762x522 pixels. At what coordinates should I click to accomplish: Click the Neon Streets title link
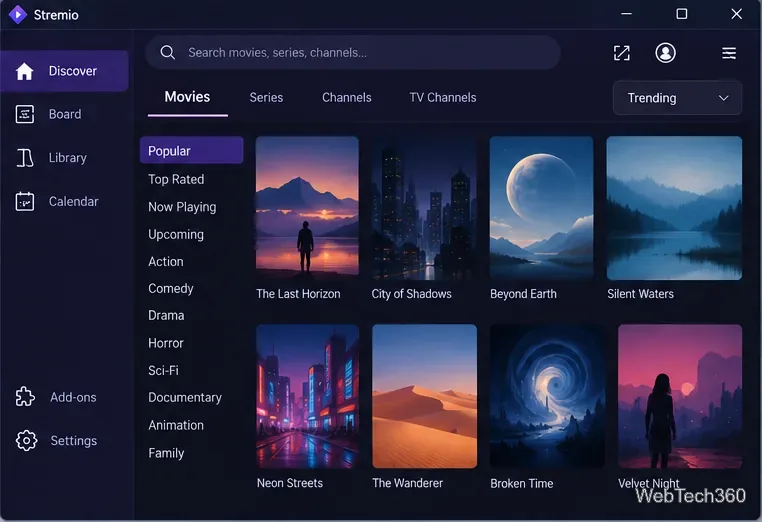click(x=290, y=483)
